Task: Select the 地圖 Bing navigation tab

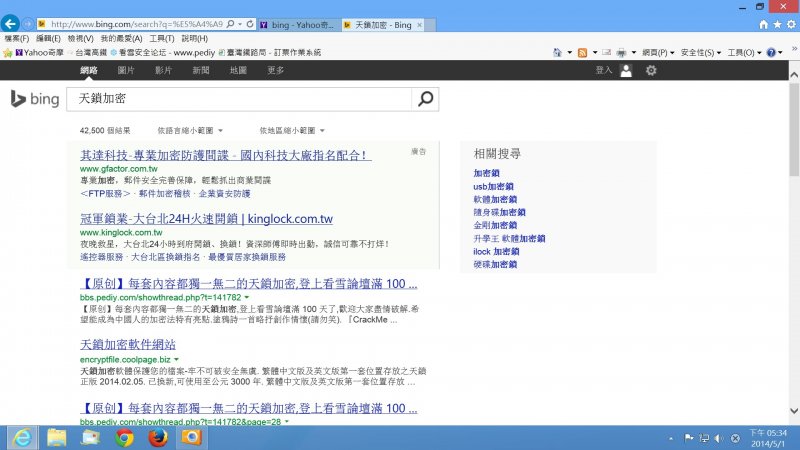Action: coord(238,70)
